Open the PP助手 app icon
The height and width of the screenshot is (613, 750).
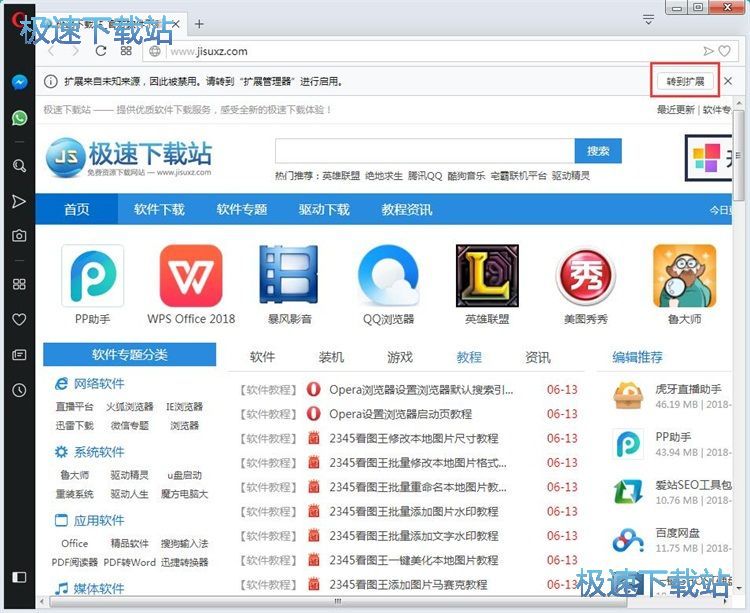pos(92,276)
